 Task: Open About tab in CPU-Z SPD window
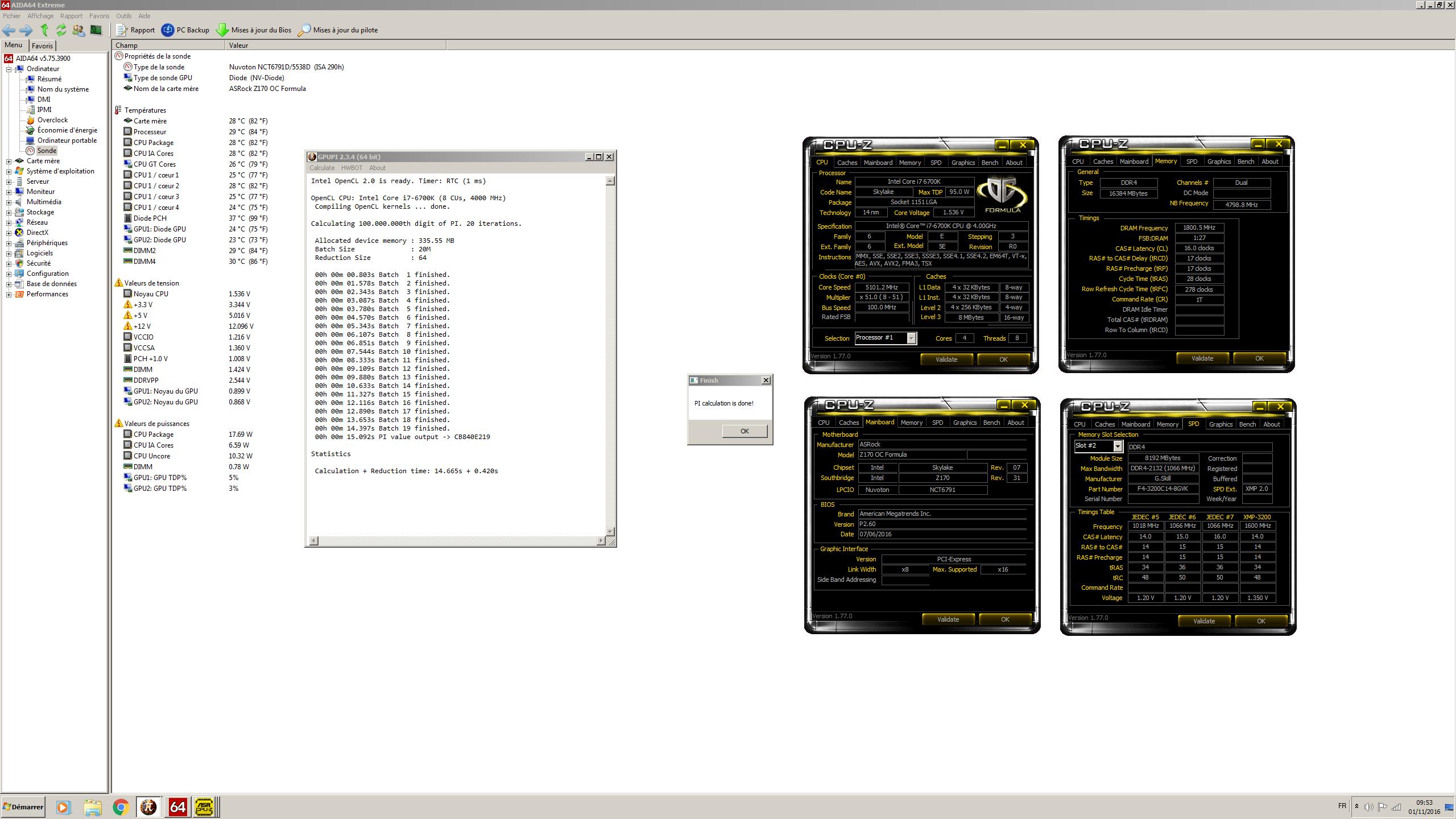1272,424
